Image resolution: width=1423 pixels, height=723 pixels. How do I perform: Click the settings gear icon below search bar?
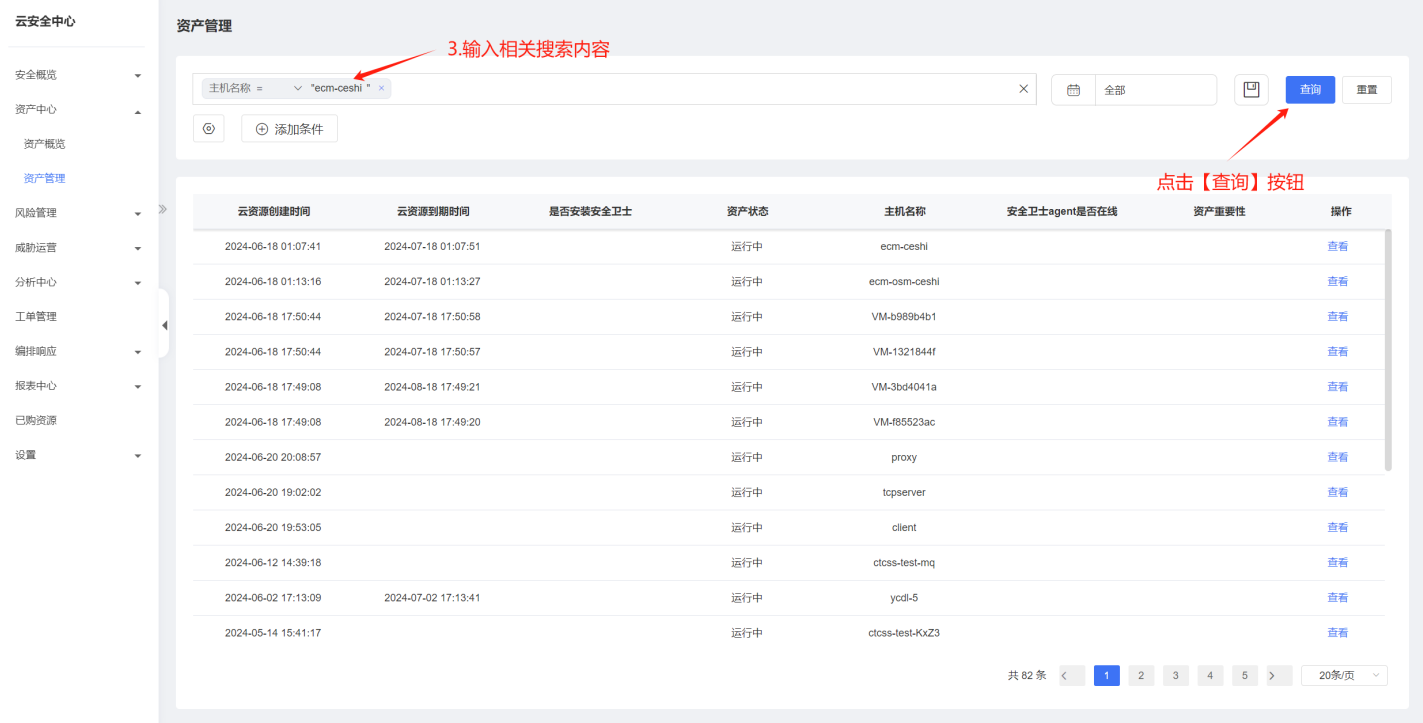[x=209, y=129]
